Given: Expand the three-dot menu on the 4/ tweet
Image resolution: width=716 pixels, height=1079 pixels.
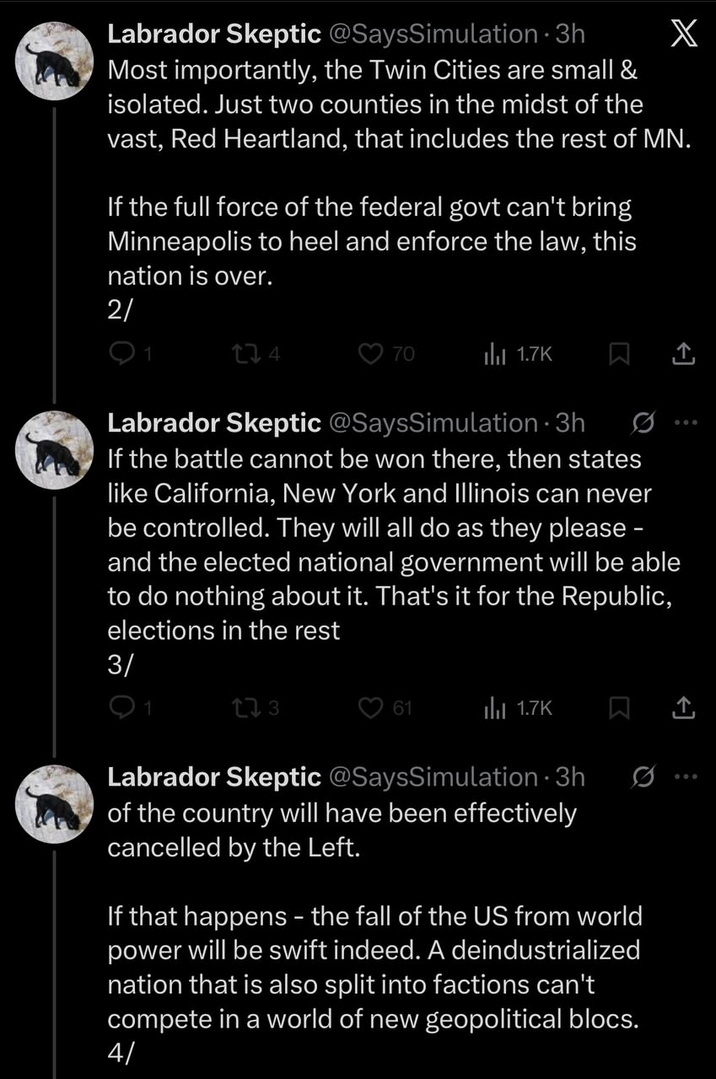Looking at the screenshot, I should tap(684, 777).
